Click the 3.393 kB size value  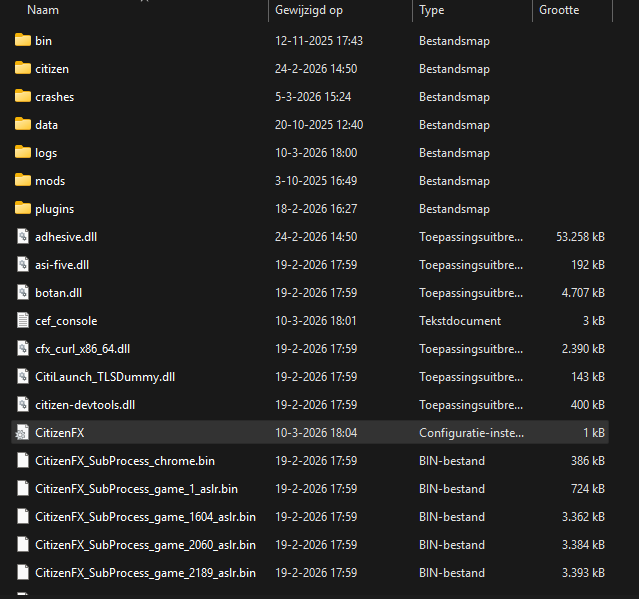[x=583, y=573]
